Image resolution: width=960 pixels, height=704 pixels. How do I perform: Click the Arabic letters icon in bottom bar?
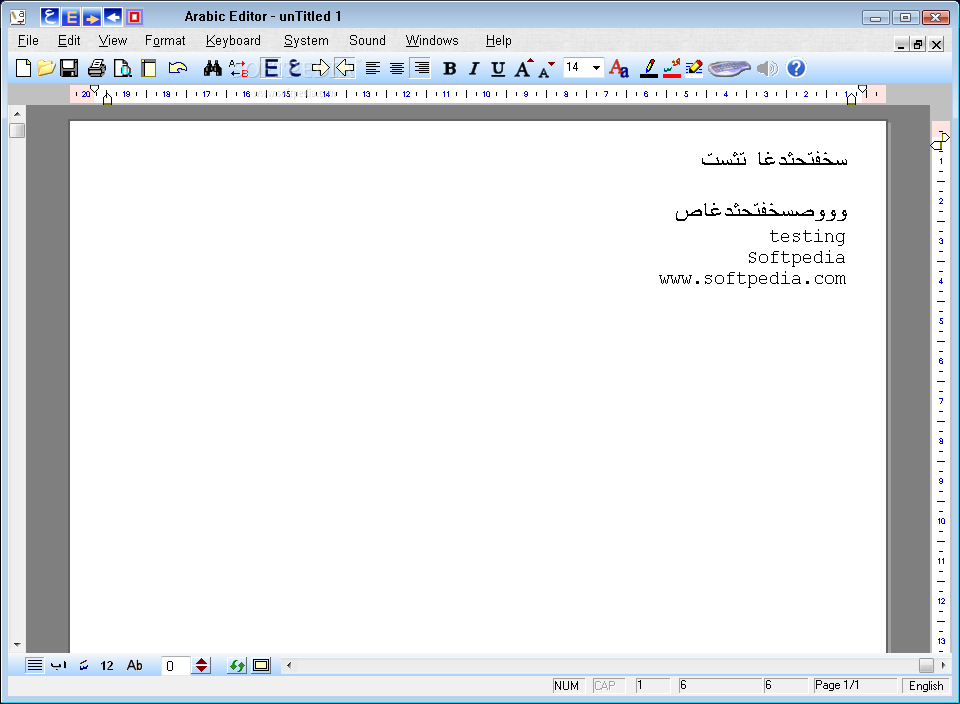click(59, 665)
